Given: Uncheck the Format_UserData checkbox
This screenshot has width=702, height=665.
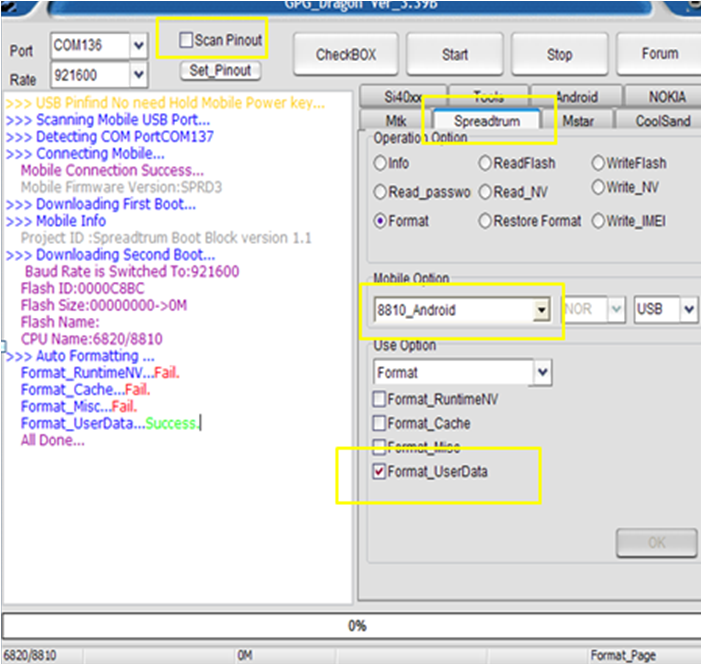Looking at the screenshot, I should click(379, 471).
